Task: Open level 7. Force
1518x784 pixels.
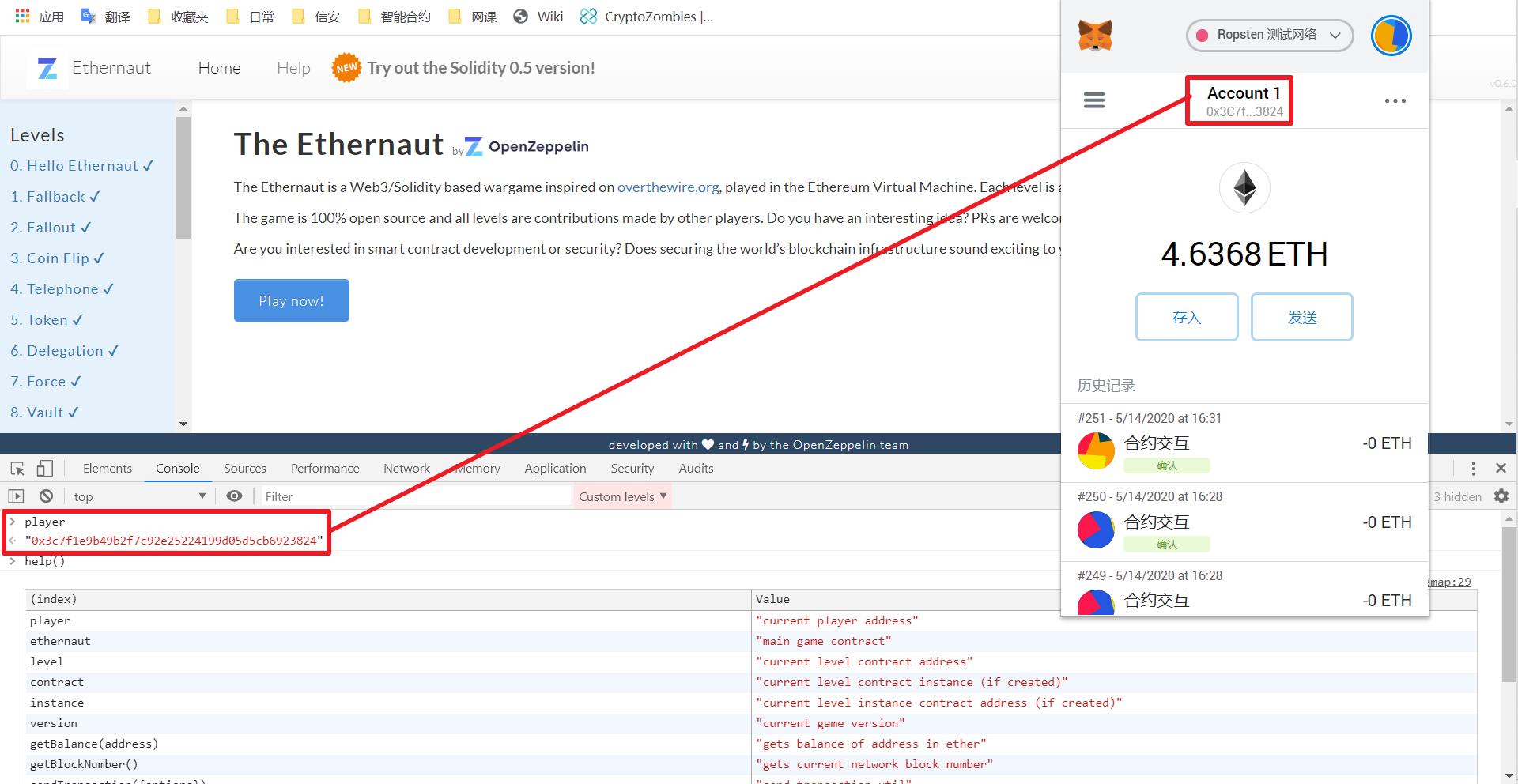Action: (x=45, y=382)
